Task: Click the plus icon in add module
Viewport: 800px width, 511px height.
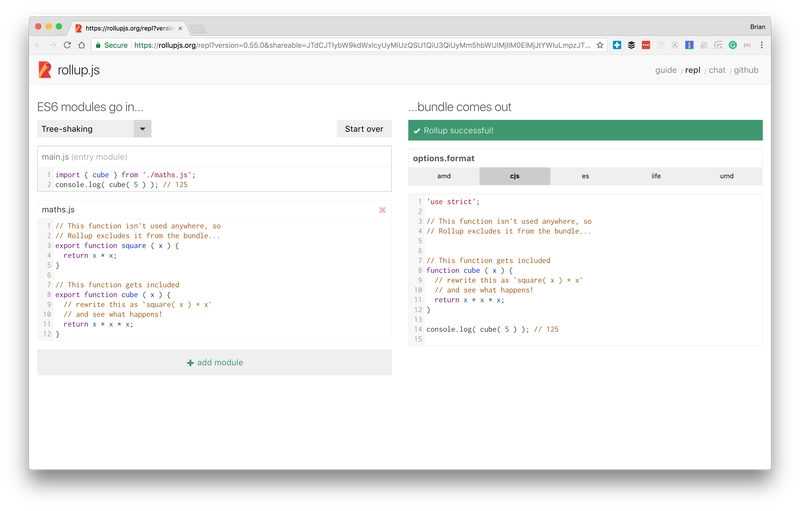Action: coord(190,363)
